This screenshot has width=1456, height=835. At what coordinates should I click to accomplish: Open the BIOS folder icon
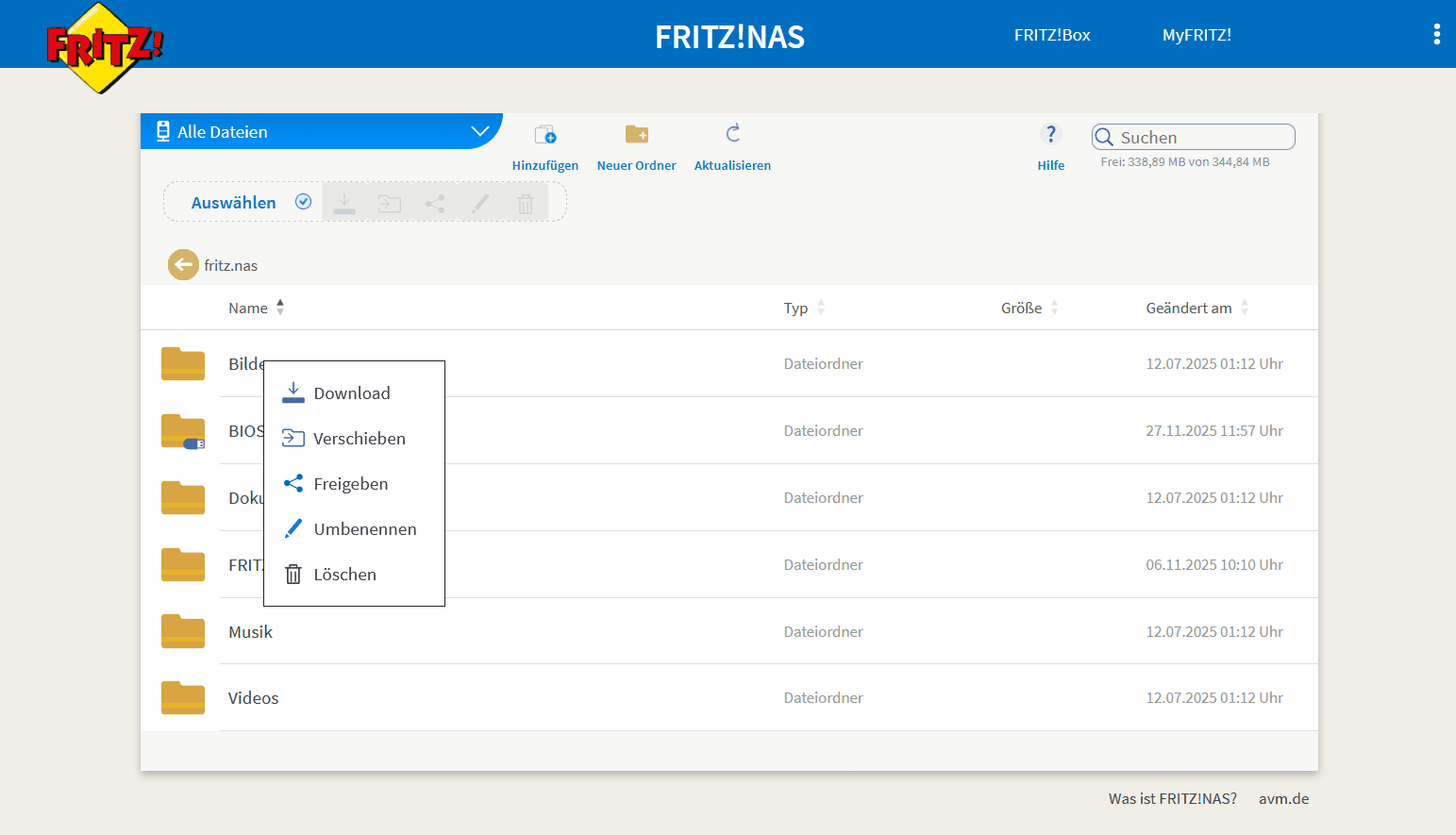[x=183, y=430]
